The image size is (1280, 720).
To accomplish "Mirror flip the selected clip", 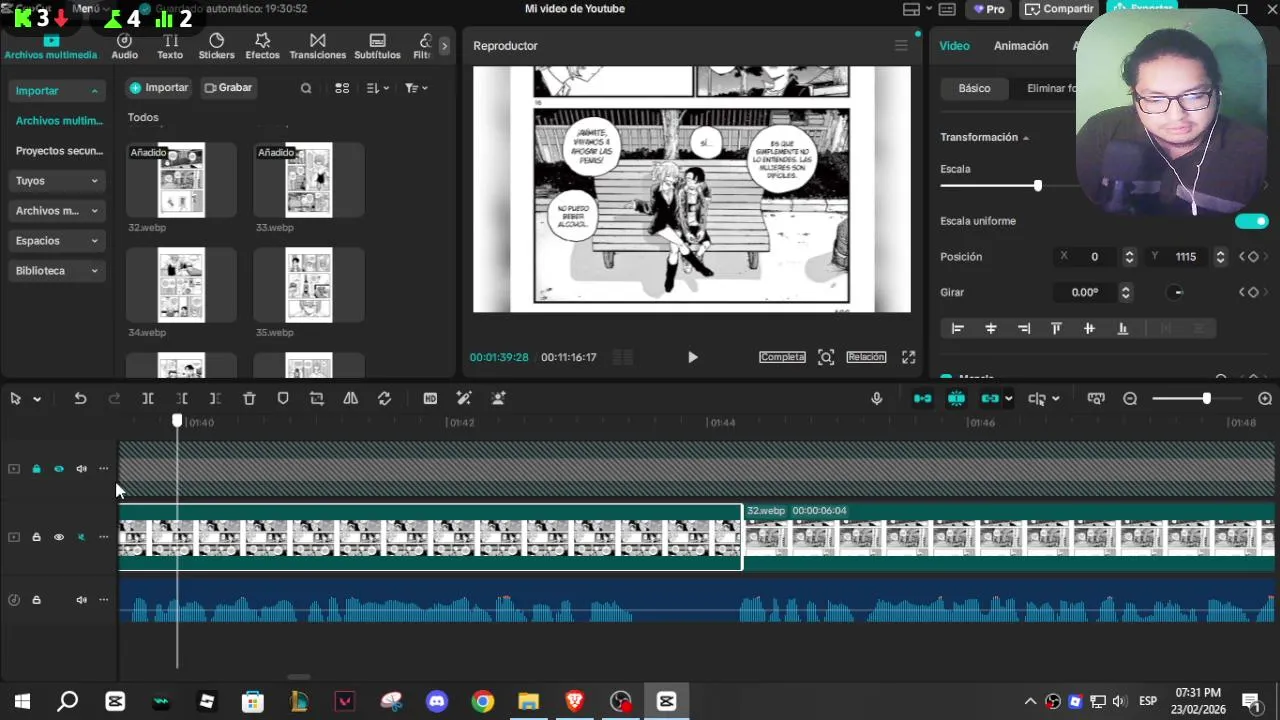I will pyautogui.click(x=350, y=399).
